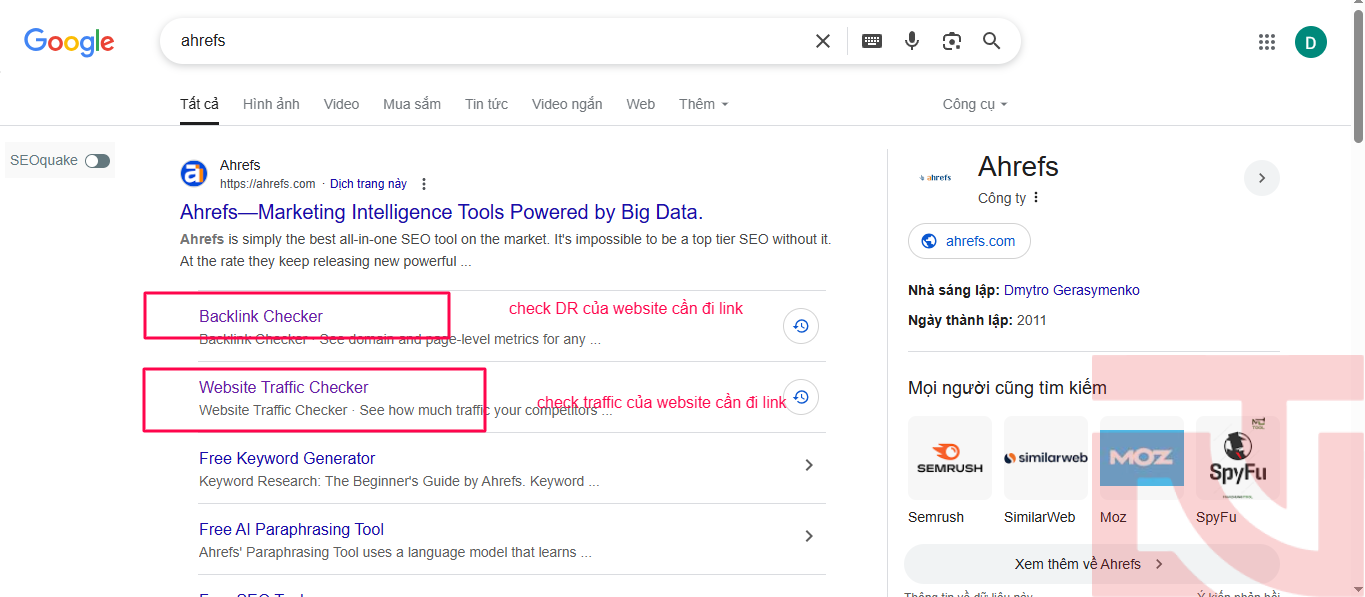The height and width of the screenshot is (597, 1365).
Task: Switch to the Video tab
Action: point(341,104)
